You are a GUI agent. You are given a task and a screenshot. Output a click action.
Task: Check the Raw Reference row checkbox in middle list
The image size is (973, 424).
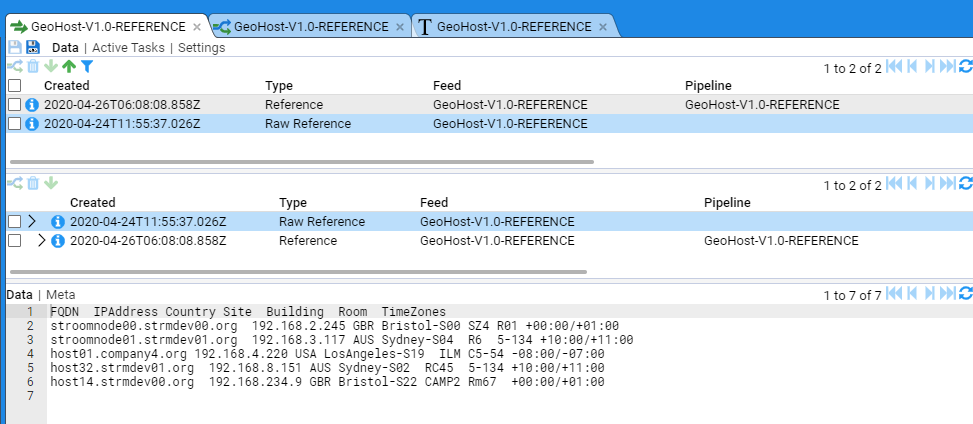coord(14,221)
